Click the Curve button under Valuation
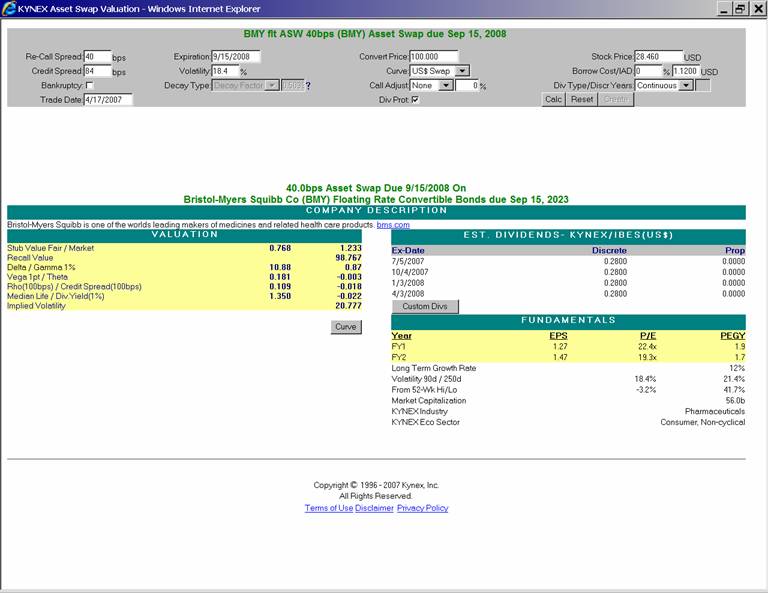 (346, 327)
